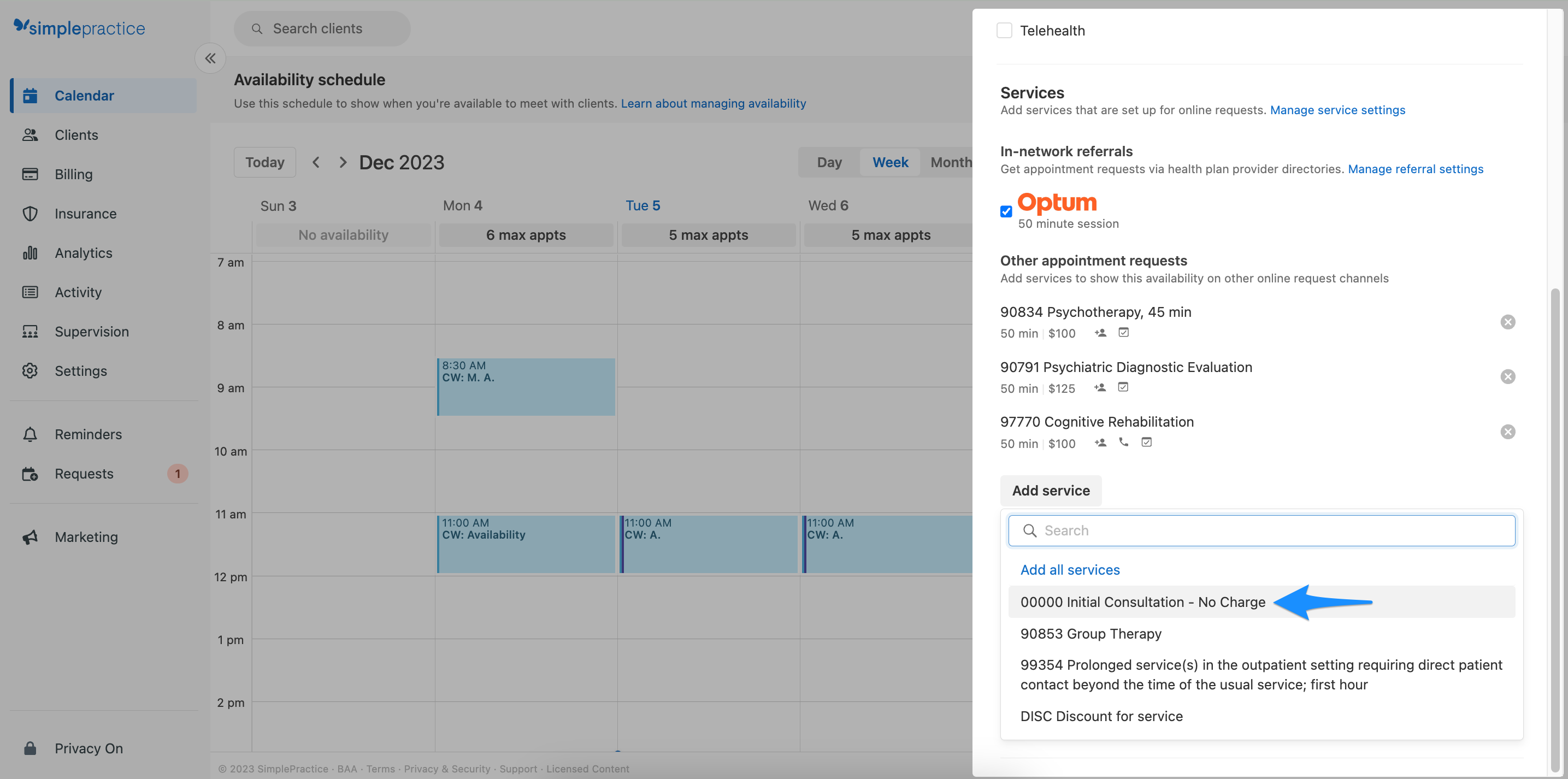1568x779 pixels.
Task: Go to next week with the right chevron
Action: pyautogui.click(x=342, y=162)
